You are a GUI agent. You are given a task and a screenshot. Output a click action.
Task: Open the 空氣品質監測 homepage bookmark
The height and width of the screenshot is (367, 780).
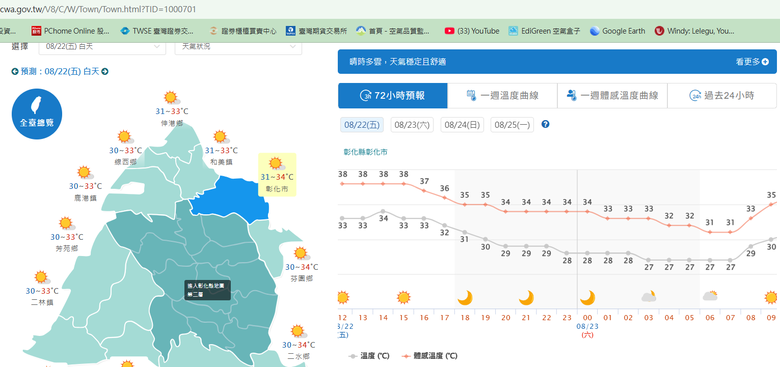[393, 31]
